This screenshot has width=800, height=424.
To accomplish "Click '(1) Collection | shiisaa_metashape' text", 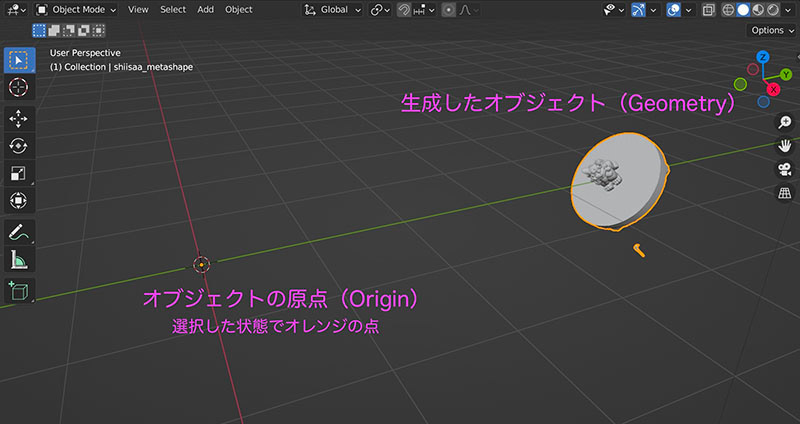I will click(121, 67).
